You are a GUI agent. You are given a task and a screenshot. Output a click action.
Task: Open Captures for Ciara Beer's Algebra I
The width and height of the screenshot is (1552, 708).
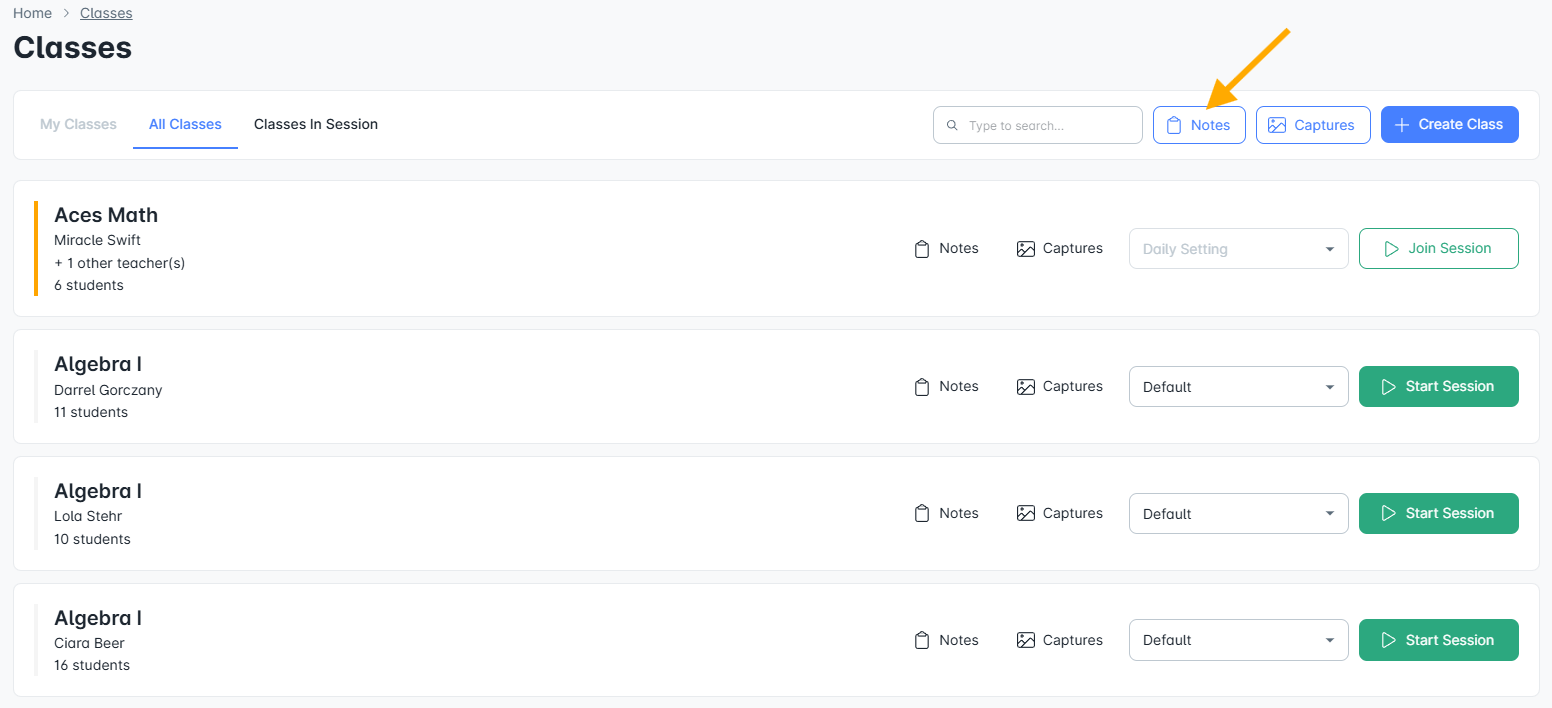1059,640
